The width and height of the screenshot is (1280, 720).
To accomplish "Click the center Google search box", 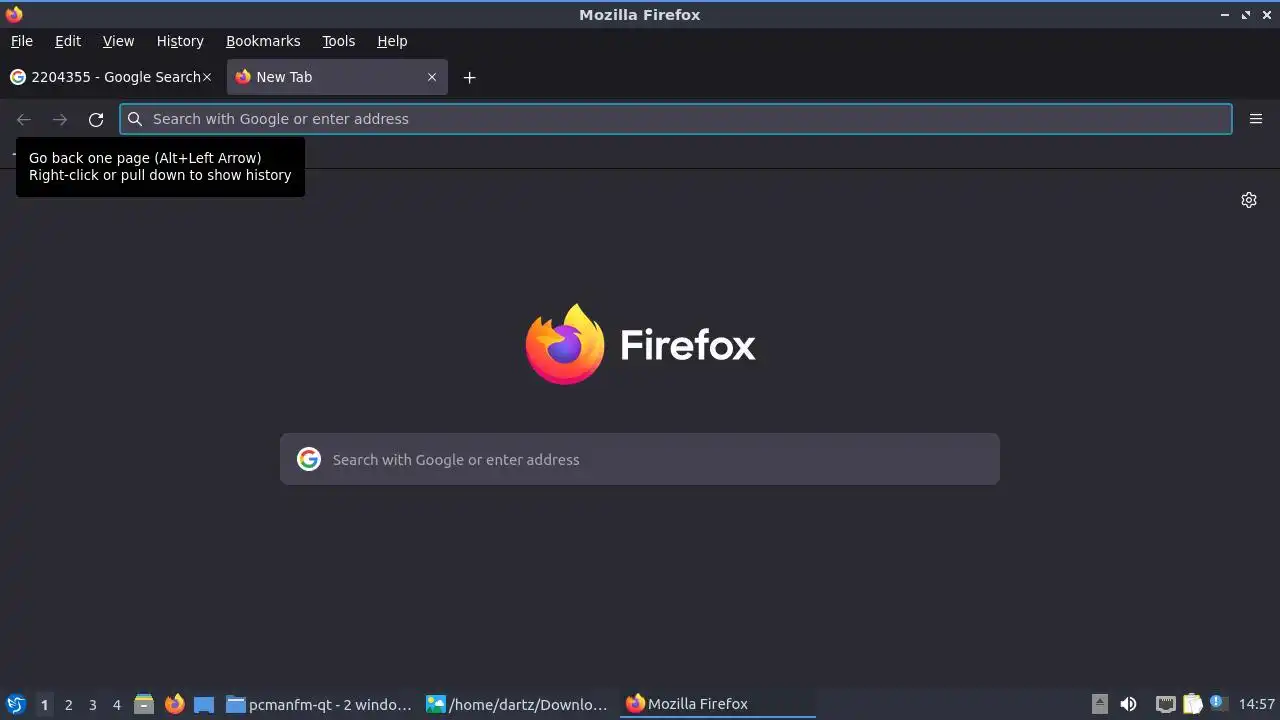I will pos(640,459).
